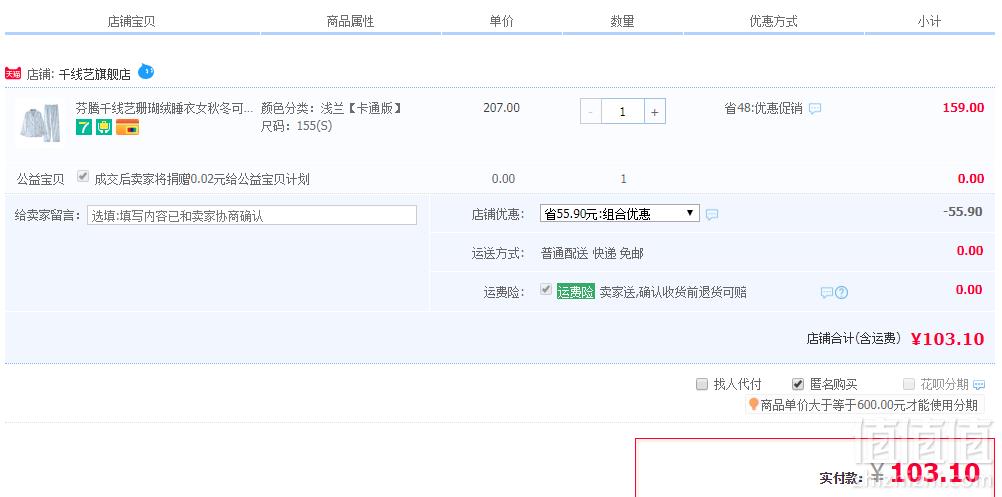Open the comment icon next to 优惠促销
Viewport: 1002px width, 497px height.
[815, 109]
